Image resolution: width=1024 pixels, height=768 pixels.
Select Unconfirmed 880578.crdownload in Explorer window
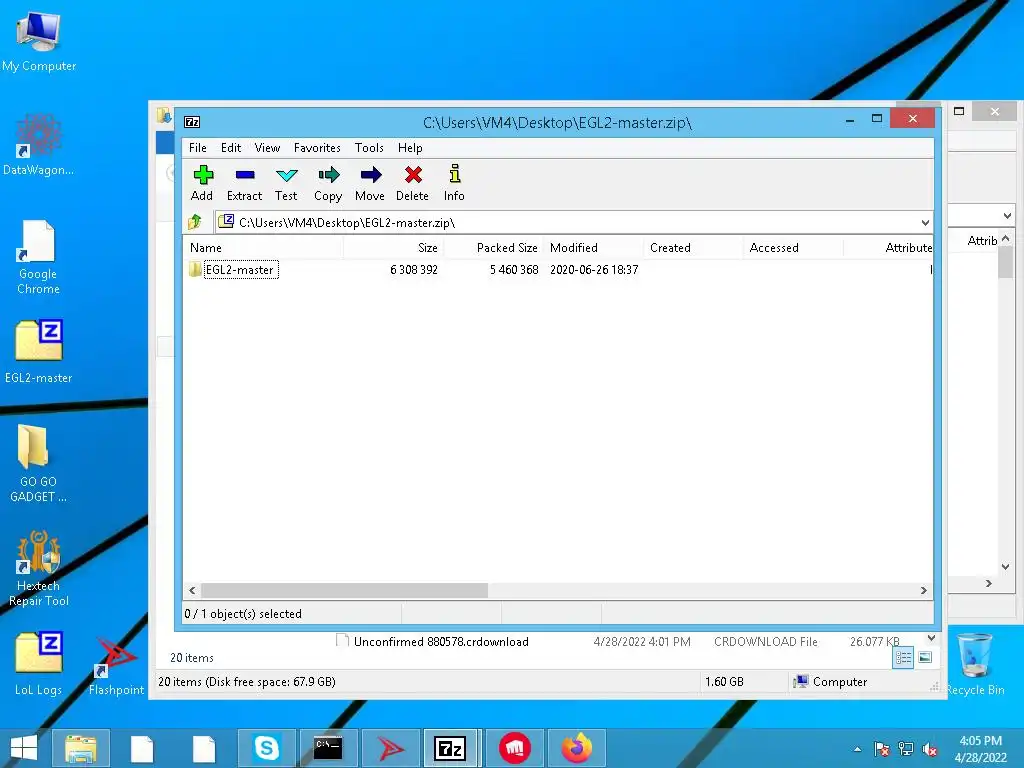[441, 642]
